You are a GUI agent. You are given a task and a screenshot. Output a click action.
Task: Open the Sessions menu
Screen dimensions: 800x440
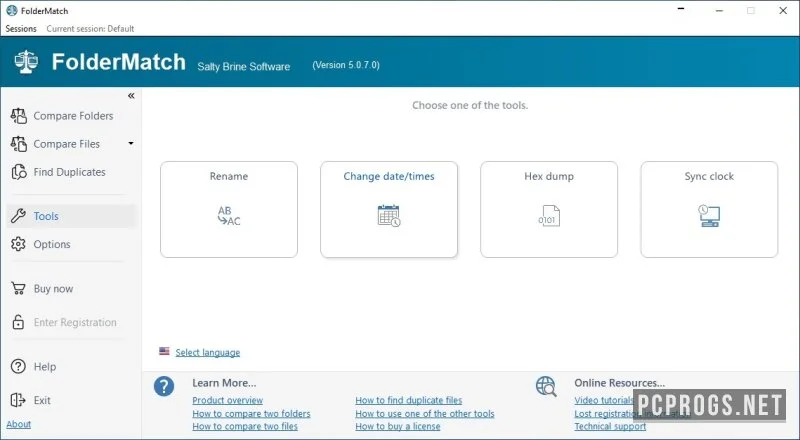pyautogui.click(x=21, y=29)
